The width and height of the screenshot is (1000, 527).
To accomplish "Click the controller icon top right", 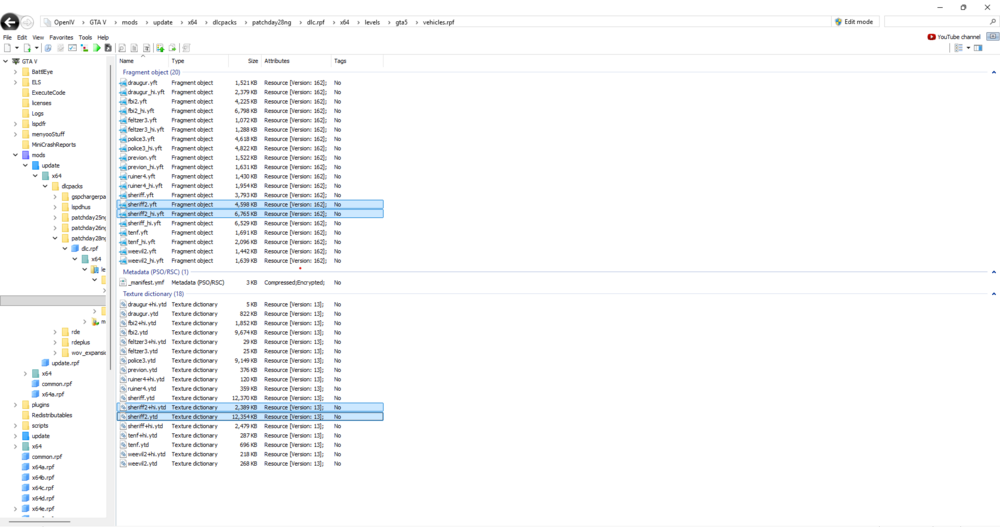I will (992, 36).
